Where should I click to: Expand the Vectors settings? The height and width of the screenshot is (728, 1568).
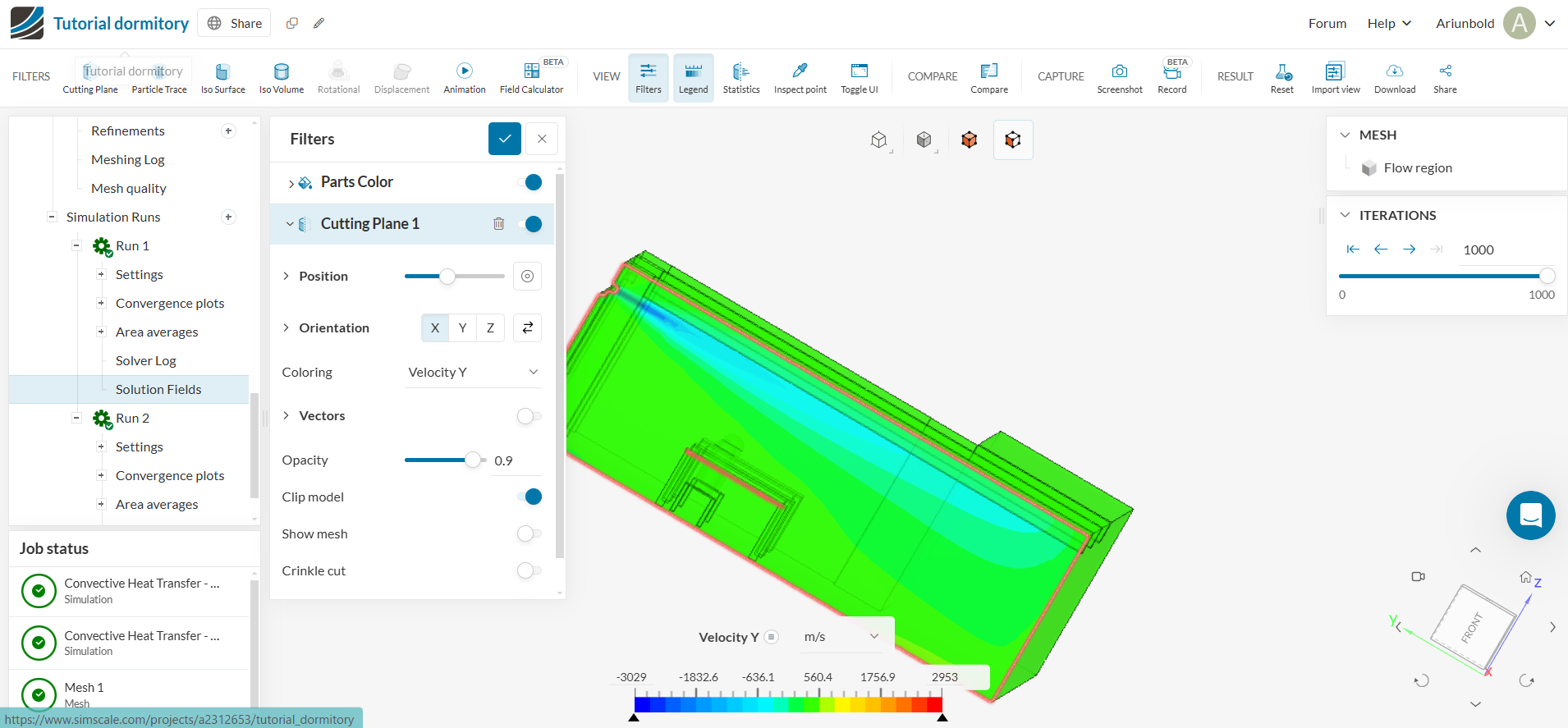coord(286,416)
